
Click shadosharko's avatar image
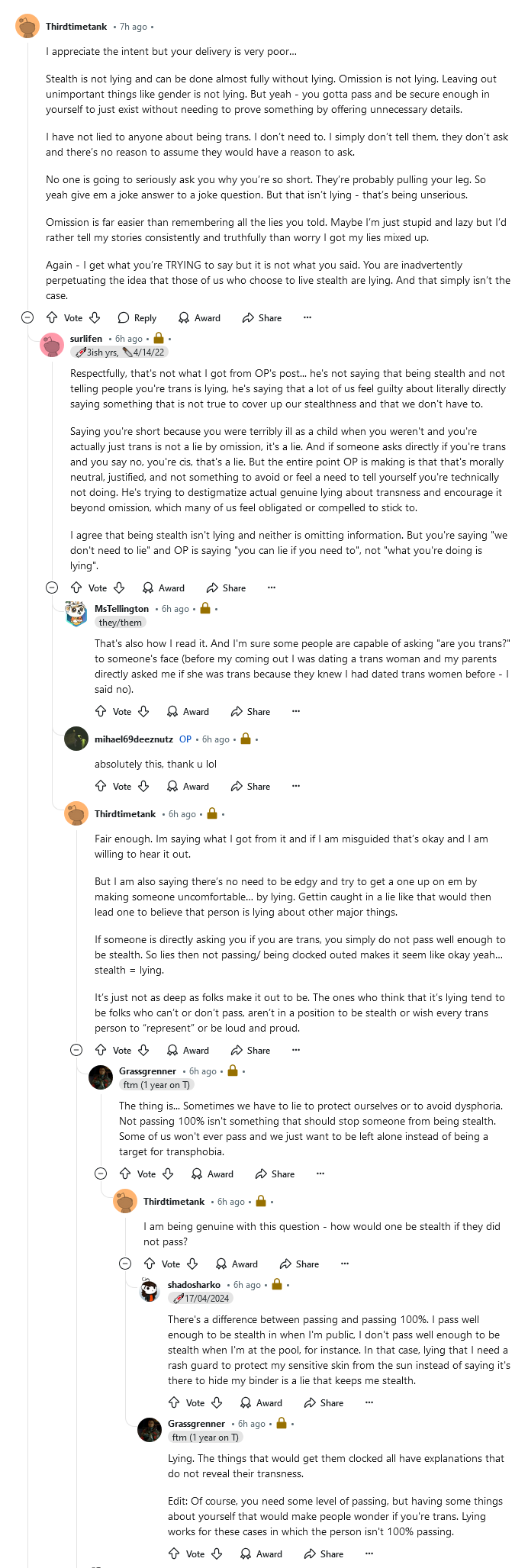coord(150,1290)
